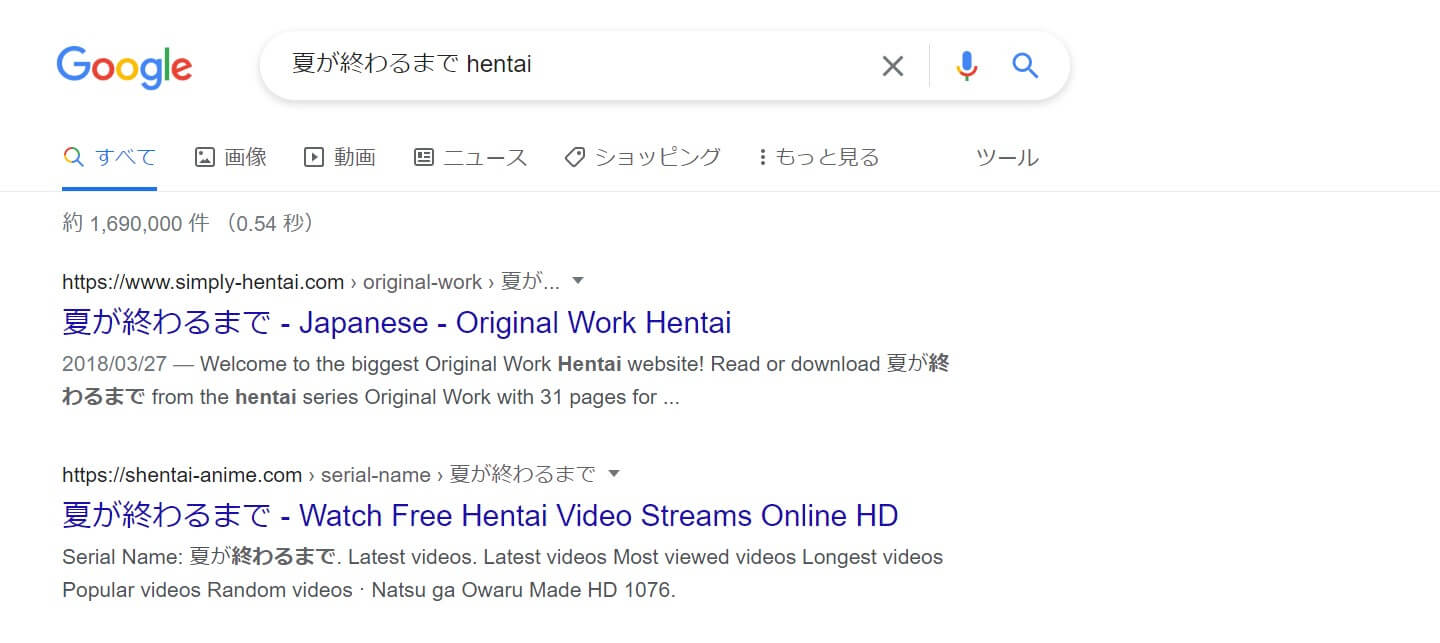Open the ニュース tab
Viewport: 1440px width, 643px height.
[x=470, y=157]
